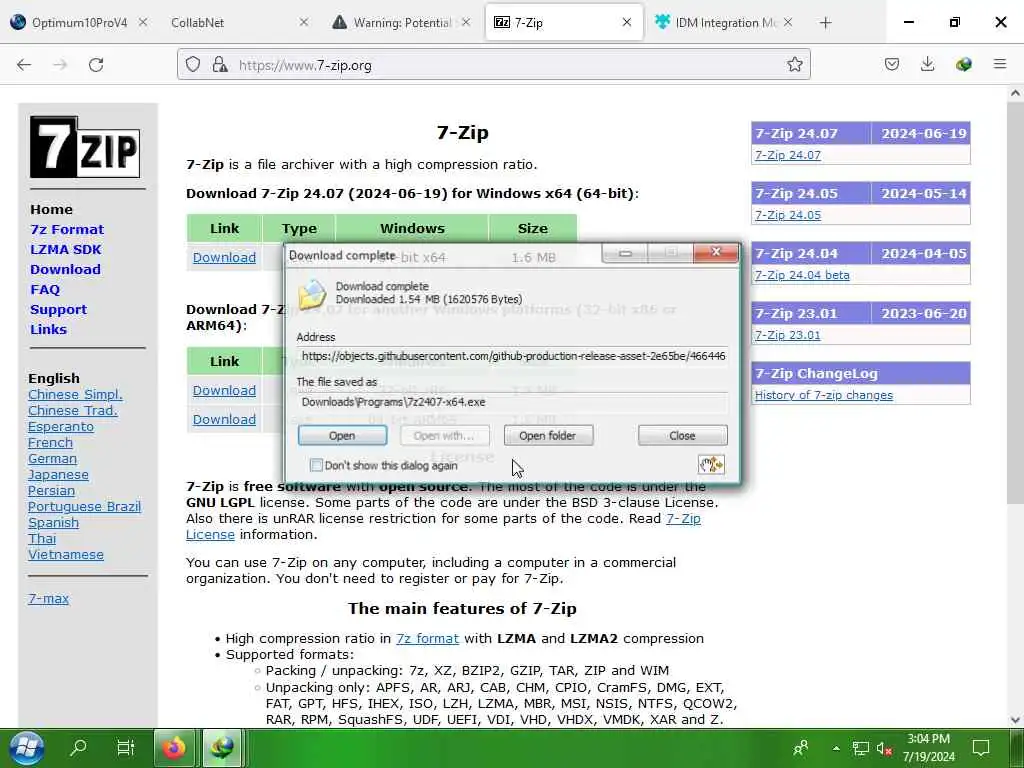The width and height of the screenshot is (1024, 768).
Task: Switch language to Vietnamese
Action: tap(66, 554)
